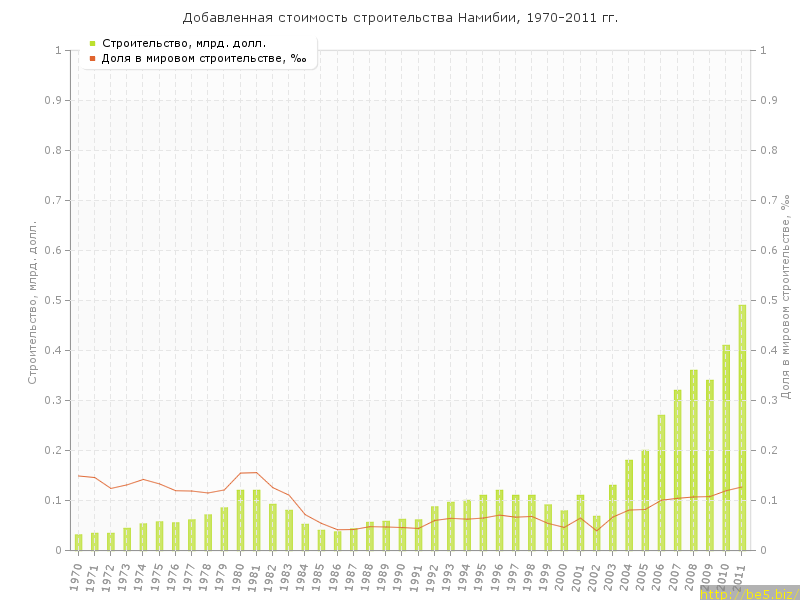Click the 1970 bar at chart start
Viewport: 800px width, 600px height.
(79, 542)
